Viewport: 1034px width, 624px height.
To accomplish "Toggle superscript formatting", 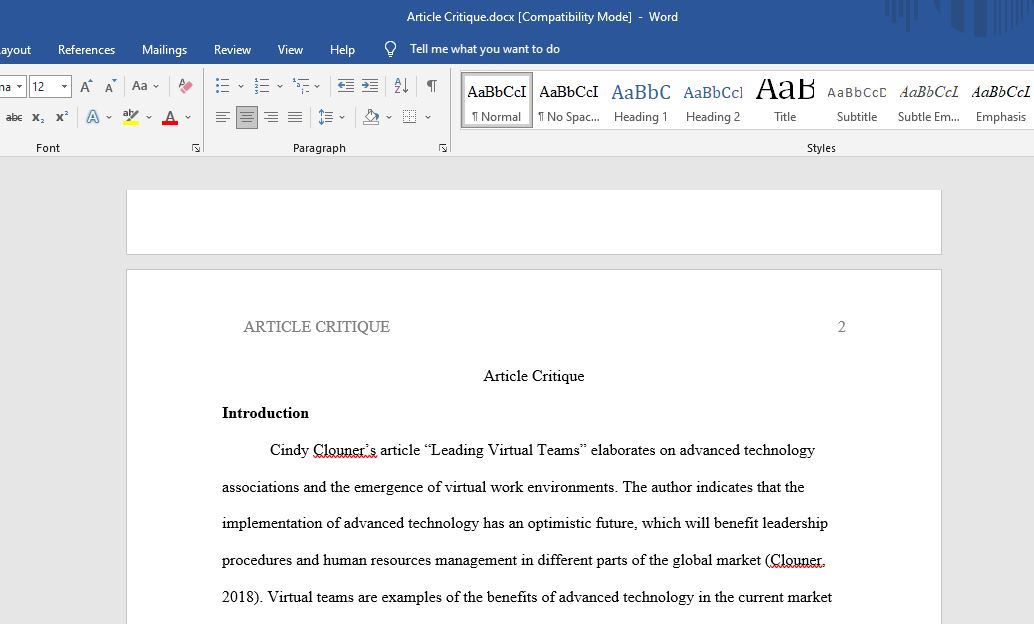I will tap(62, 117).
